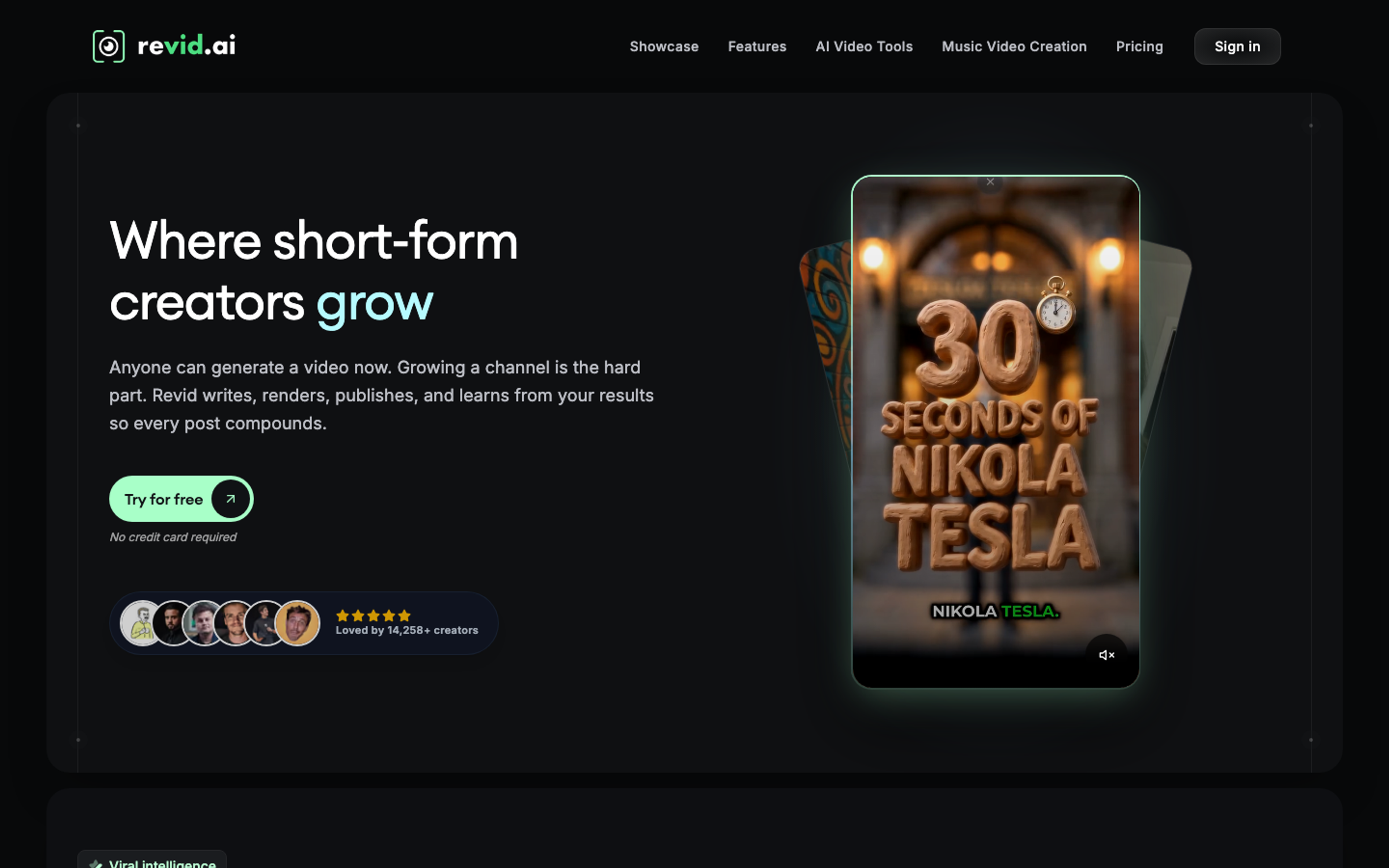Image resolution: width=1389 pixels, height=868 pixels.
Task: Click 'Anyone can generate a video now' paragraph
Action: [x=382, y=396]
